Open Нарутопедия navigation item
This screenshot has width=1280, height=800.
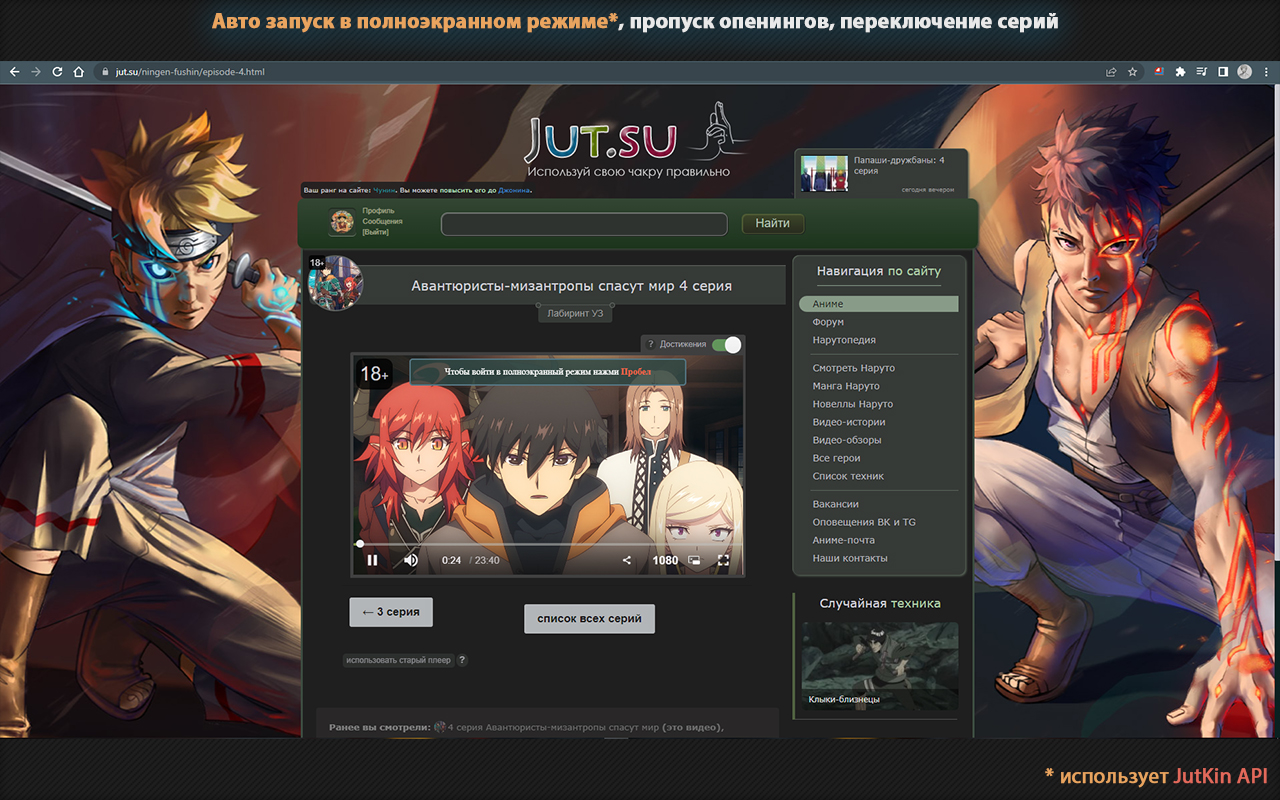pos(844,340)
